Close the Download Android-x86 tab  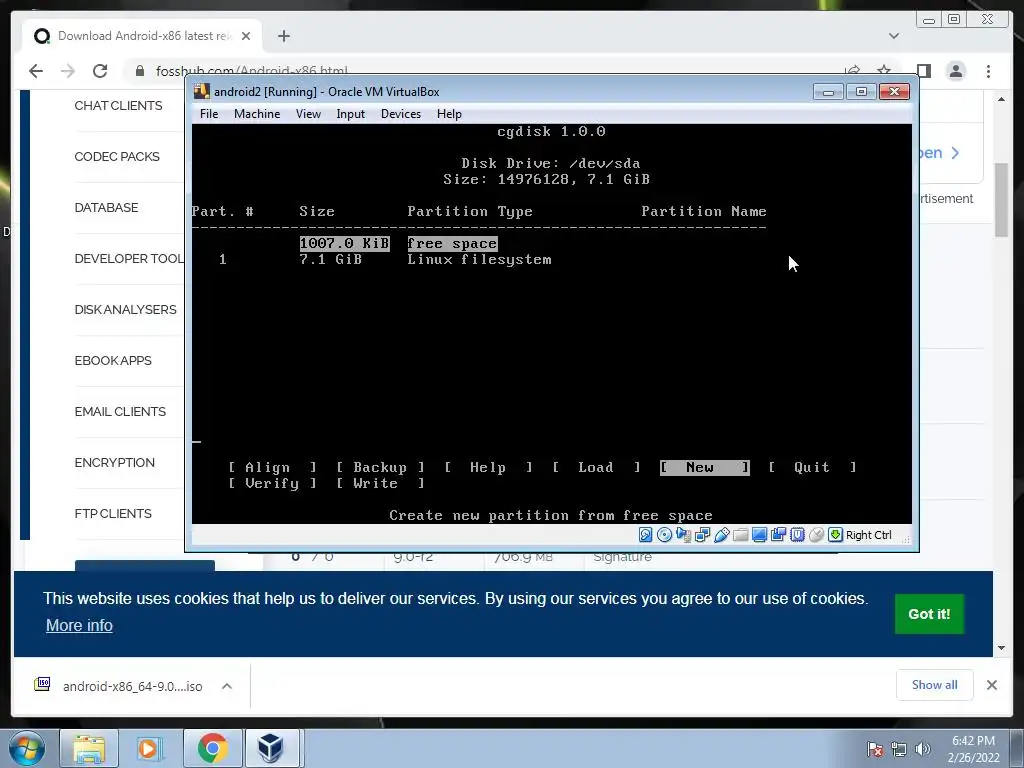coord(246,36)
